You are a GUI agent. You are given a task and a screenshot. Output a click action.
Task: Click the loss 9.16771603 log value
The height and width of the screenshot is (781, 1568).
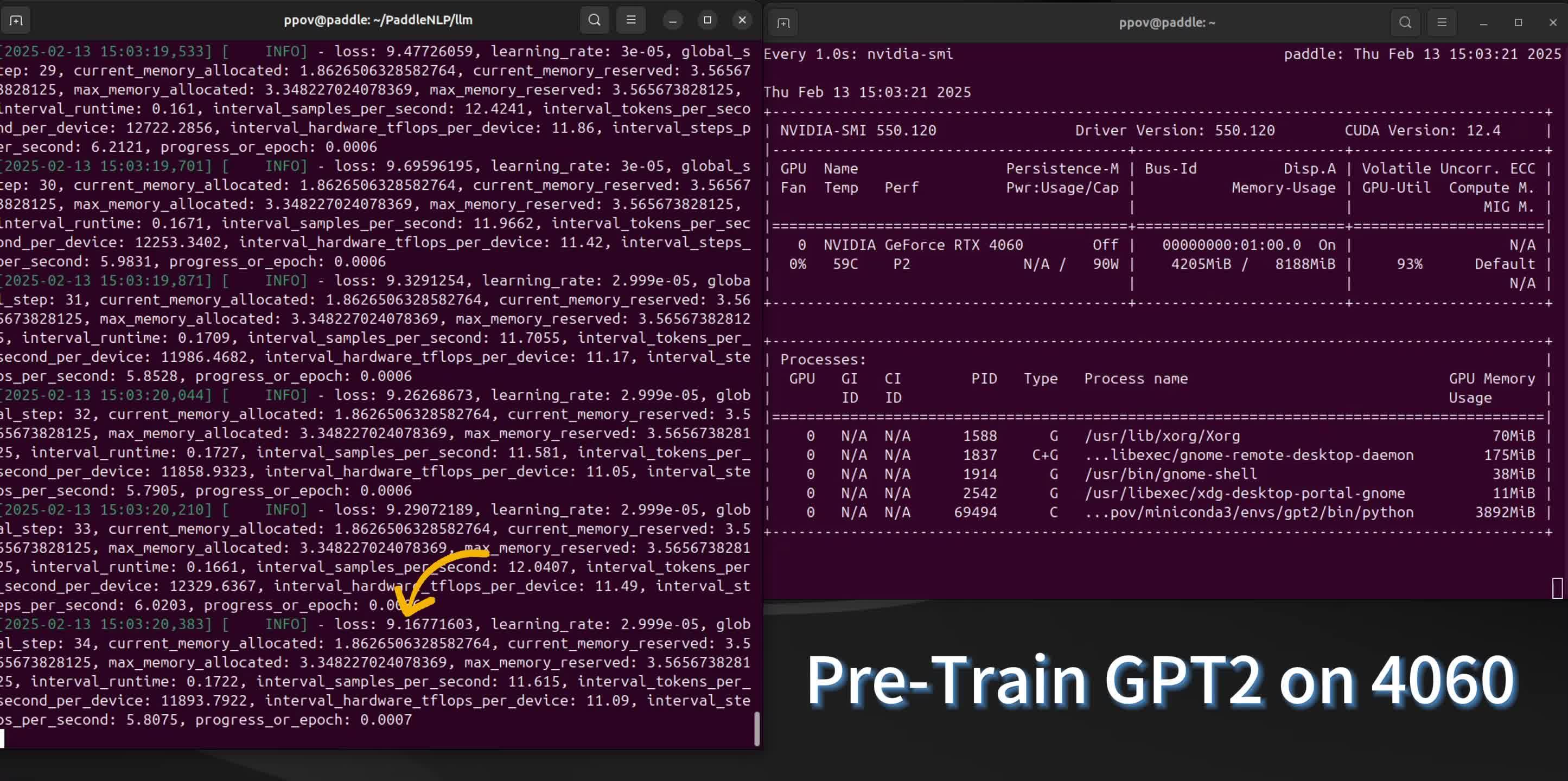click(x=429, y=624)
